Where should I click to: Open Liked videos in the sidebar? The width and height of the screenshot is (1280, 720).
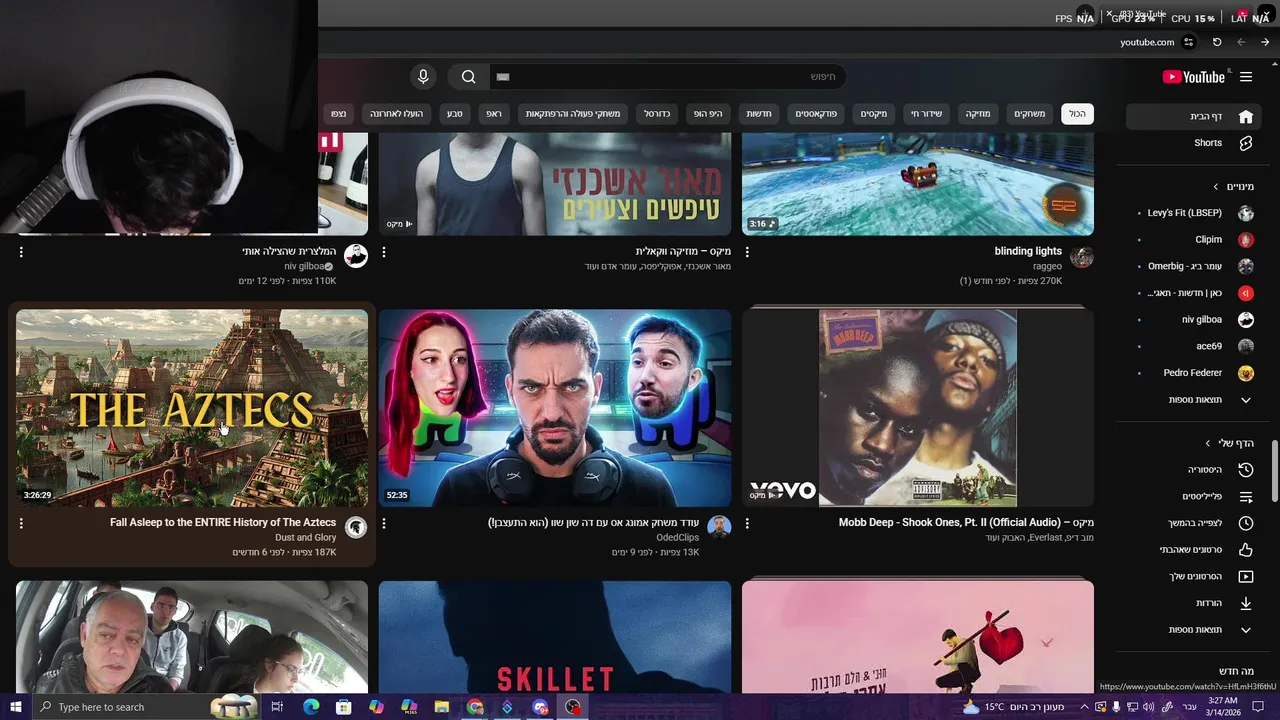coord(1192,550)
